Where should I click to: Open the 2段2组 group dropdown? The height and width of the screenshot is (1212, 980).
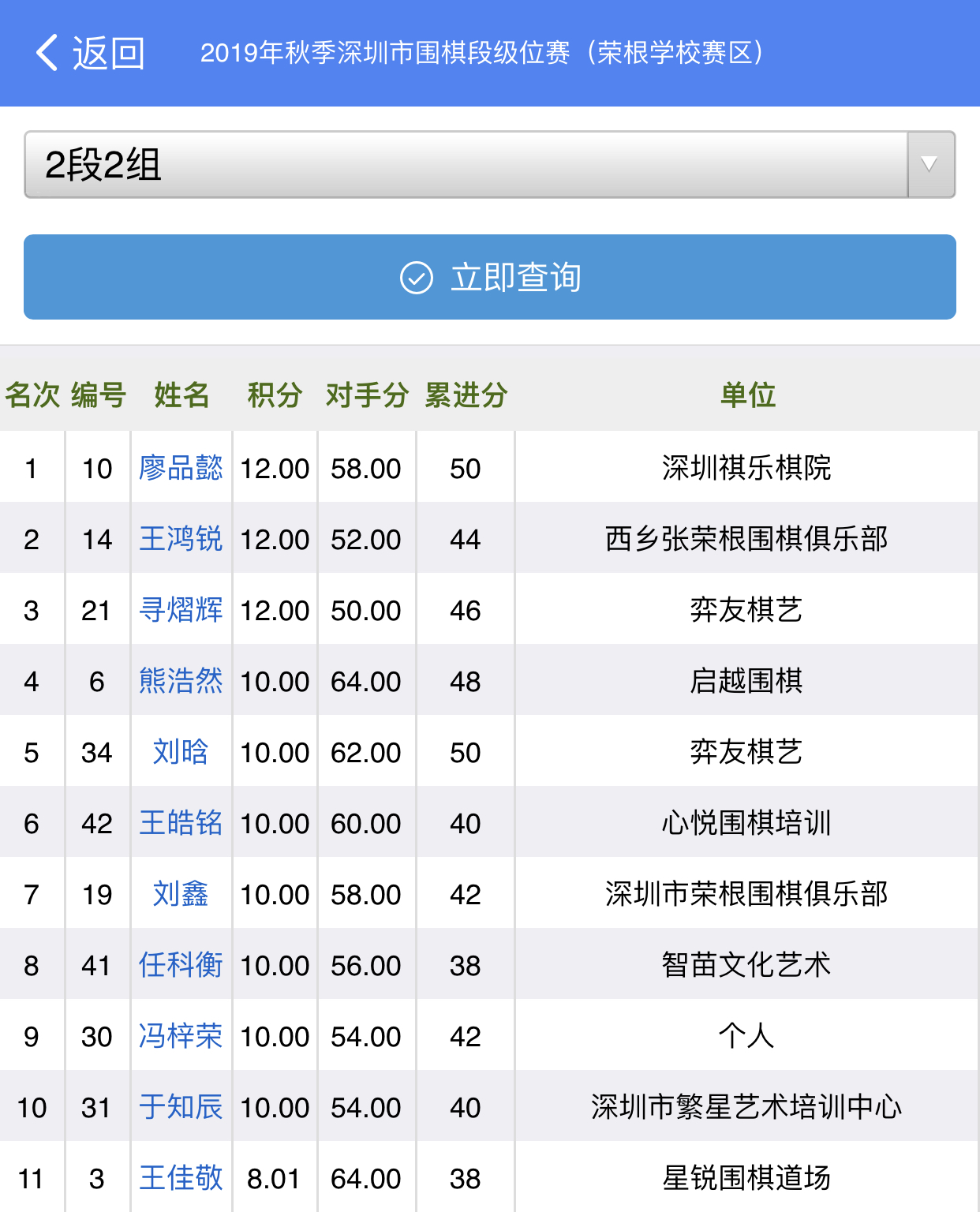click(466, 165)
